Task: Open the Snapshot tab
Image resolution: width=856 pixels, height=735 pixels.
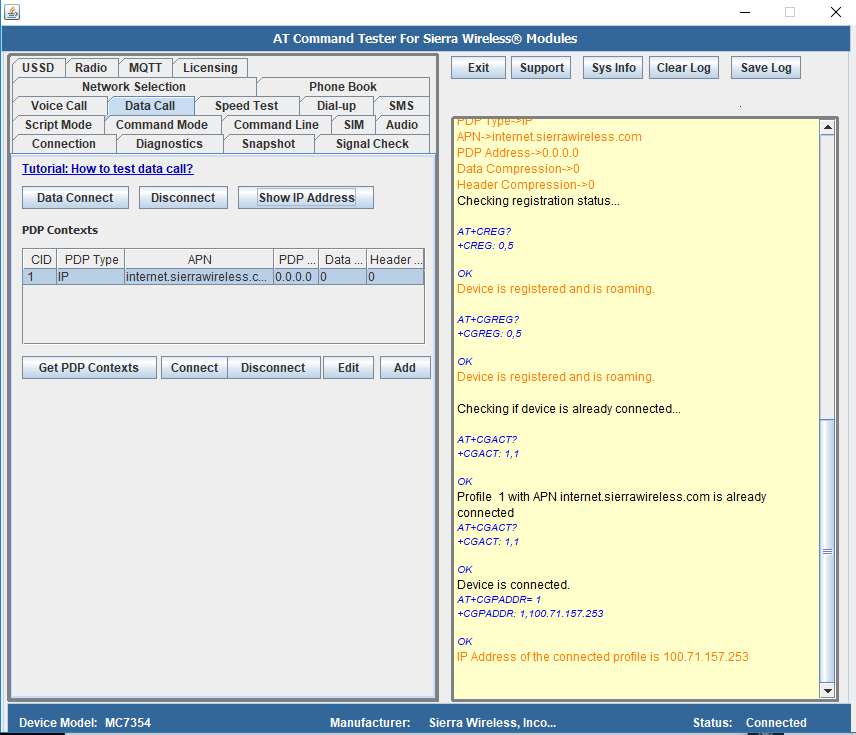Action: pos(269,144)
